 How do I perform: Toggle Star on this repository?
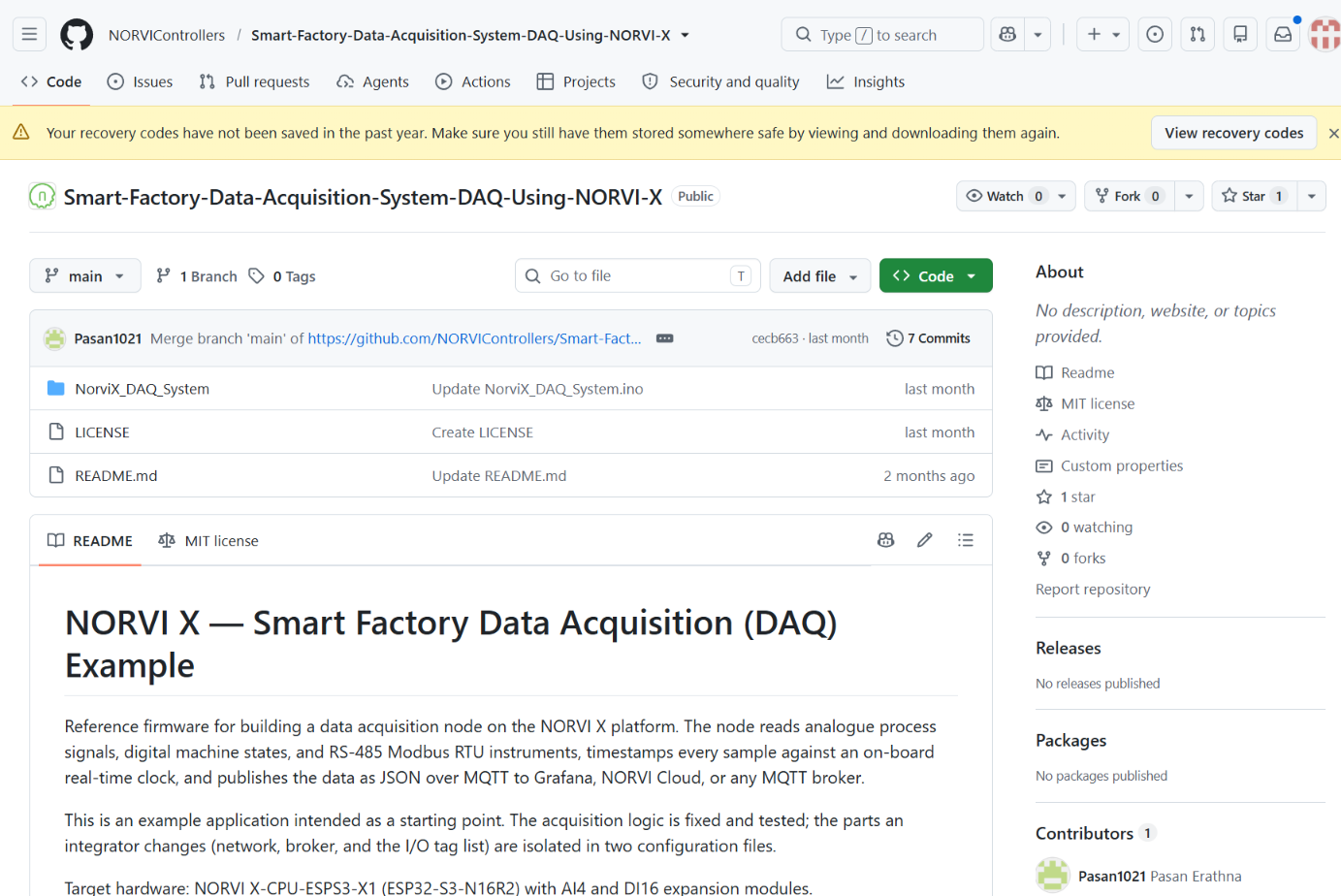(1254, 196)
